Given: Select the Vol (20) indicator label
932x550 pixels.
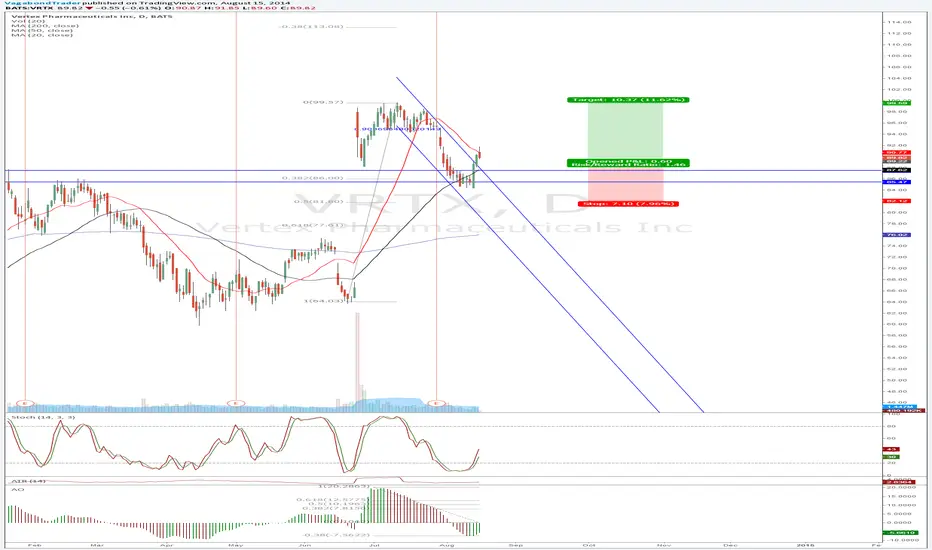Looking at the screenshot, I should point(28,21).
